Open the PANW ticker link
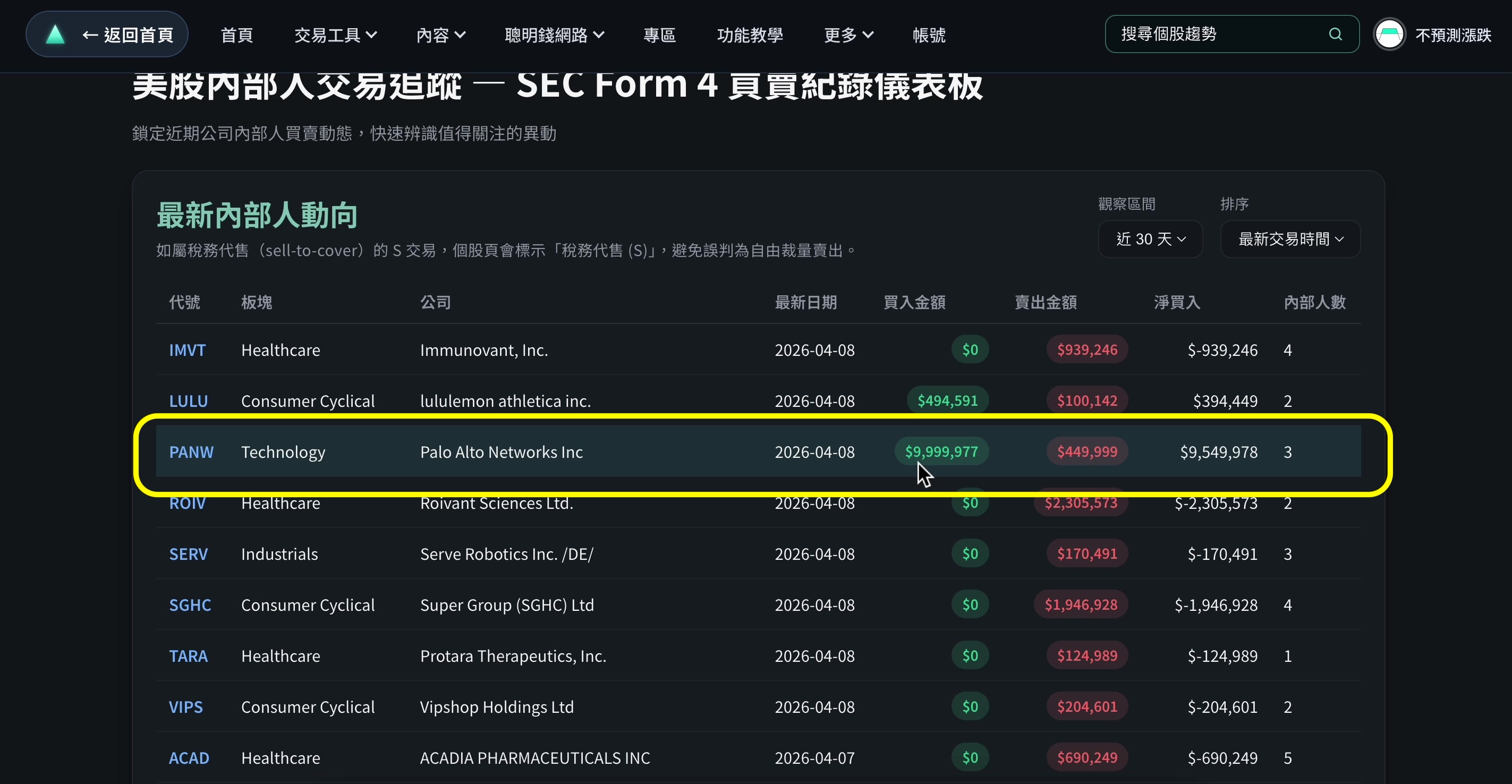1512x784 pixels. click(x=191, y=452)
